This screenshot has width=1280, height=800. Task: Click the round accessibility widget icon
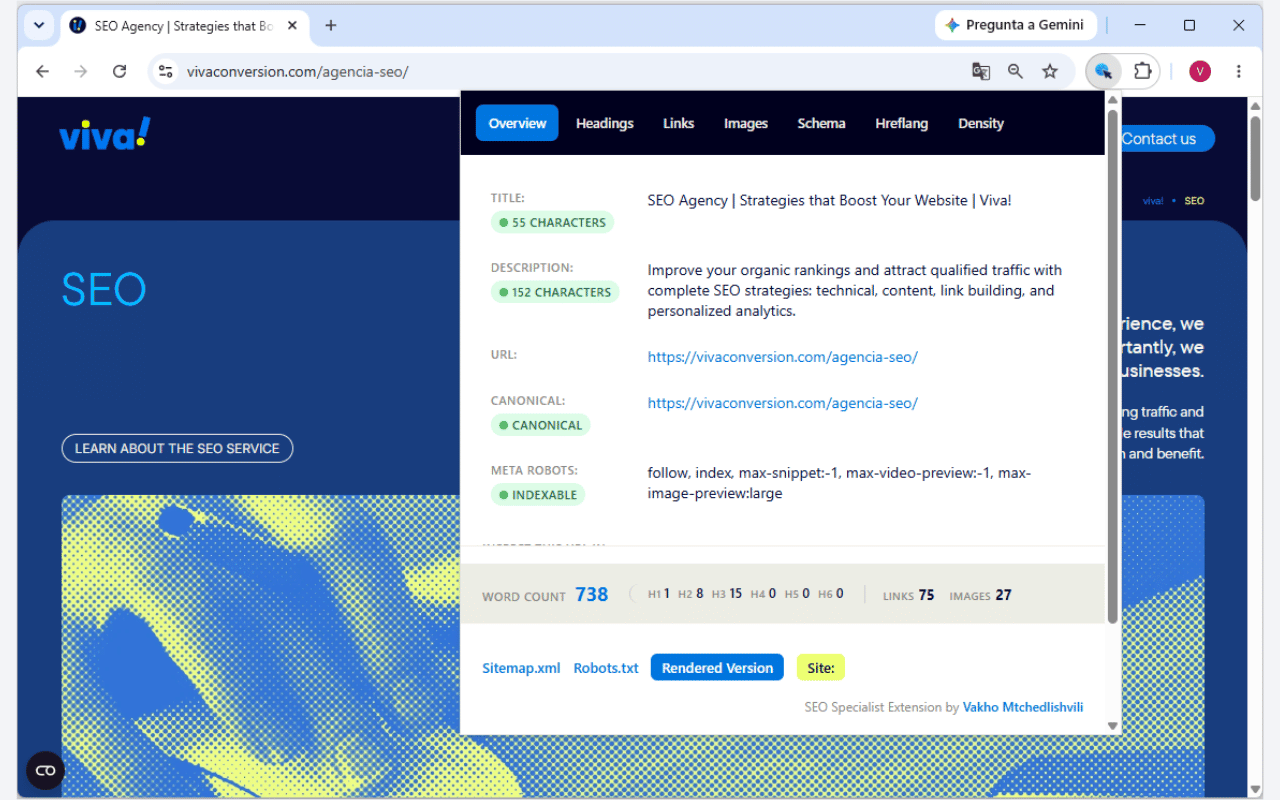tap(45, 770)
